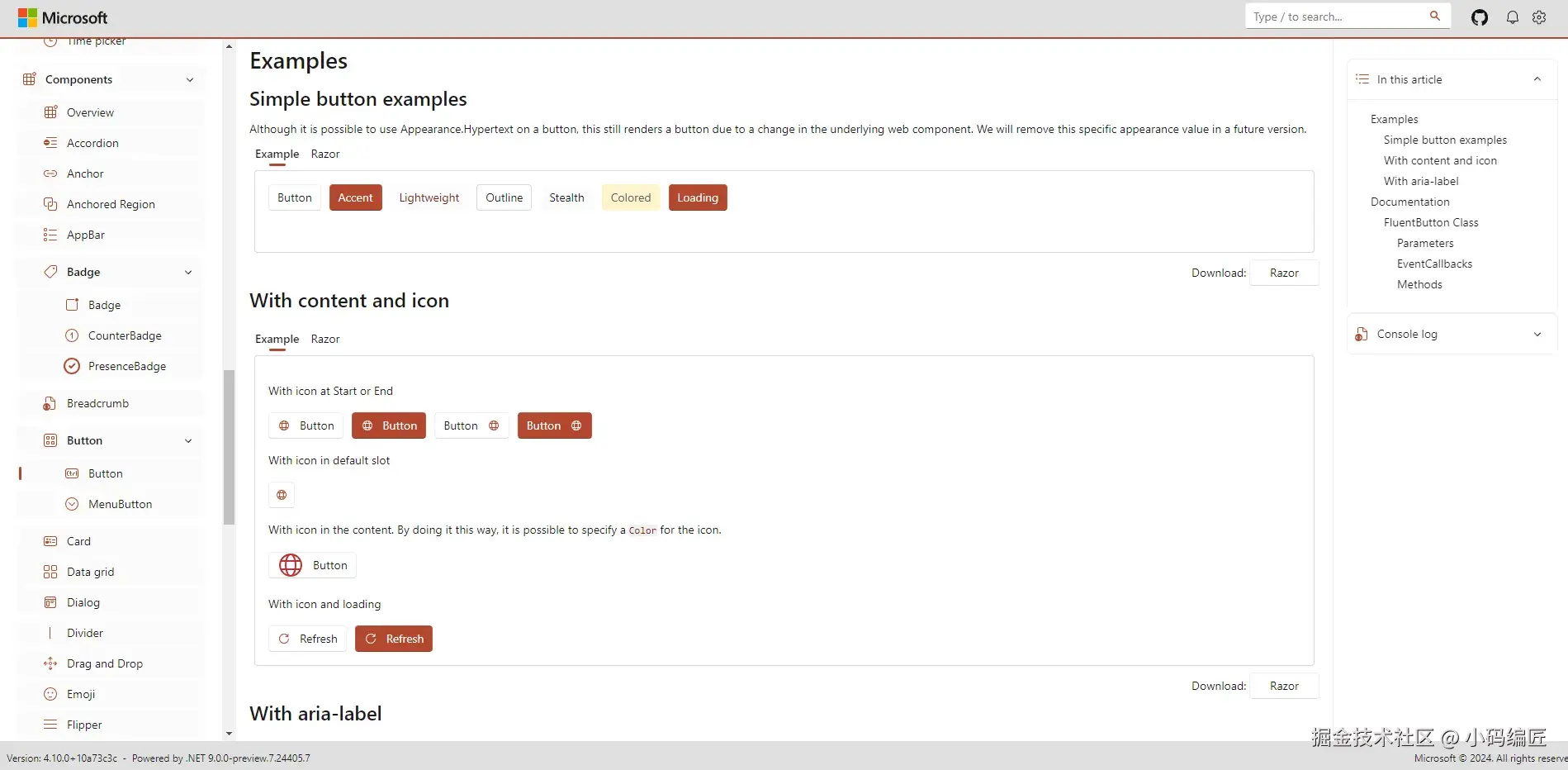Screen dimensions: 1568x770
Task: Go to Documentation in article list
Action: click(1409, 202)
